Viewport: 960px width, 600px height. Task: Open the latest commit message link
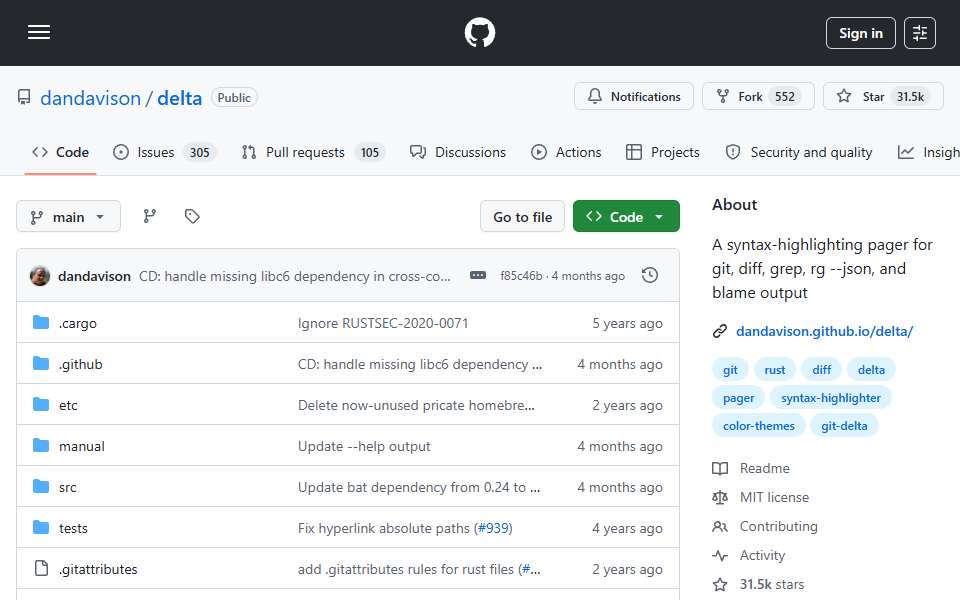(x=294, y=276)
